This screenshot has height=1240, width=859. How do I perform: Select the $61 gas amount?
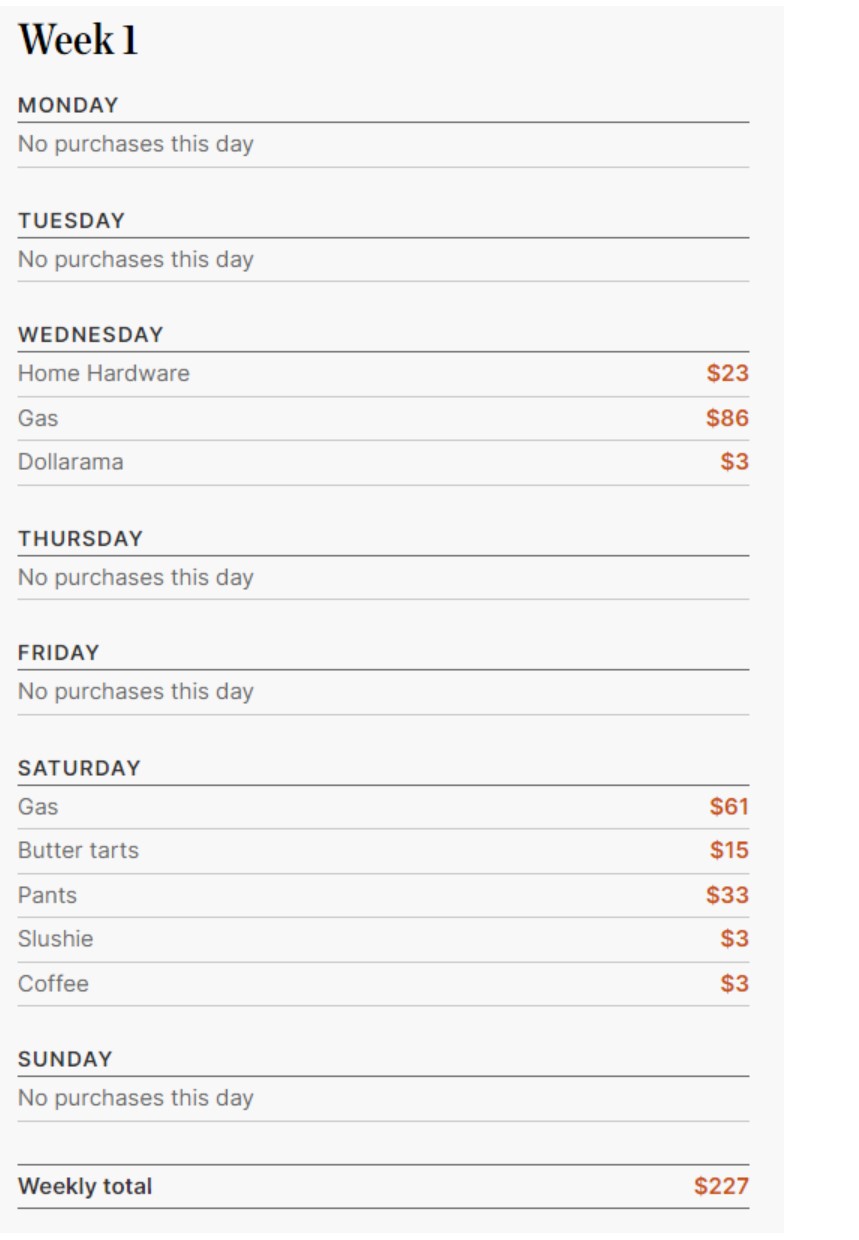[x=729, y=806]
